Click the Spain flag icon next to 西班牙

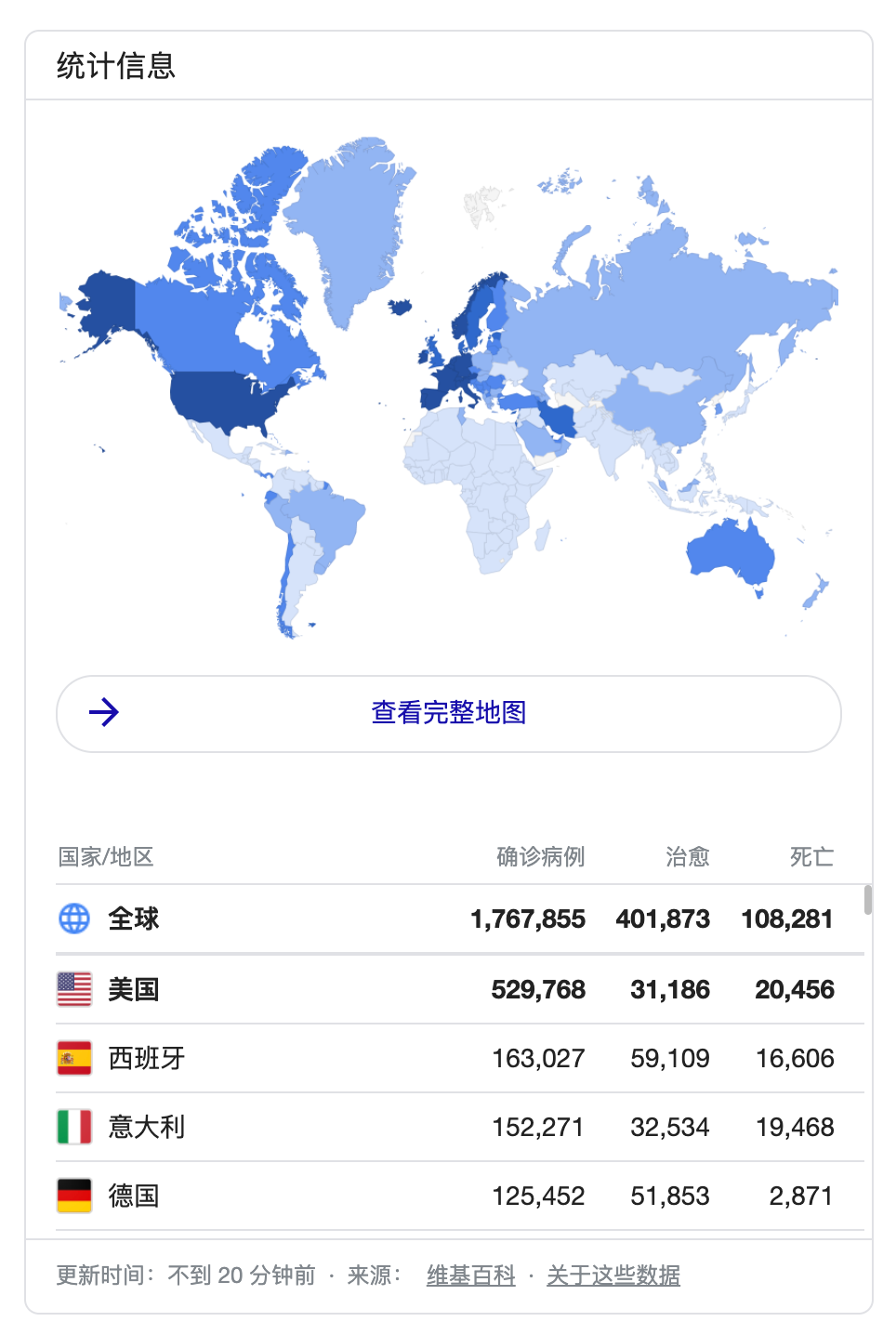73,1057
